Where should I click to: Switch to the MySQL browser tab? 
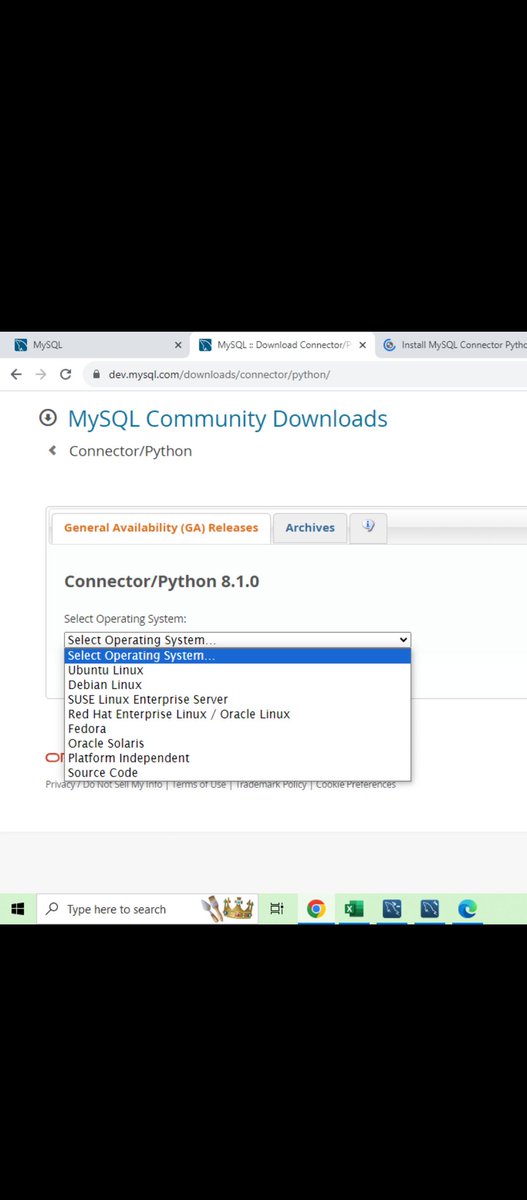point(95,345)
